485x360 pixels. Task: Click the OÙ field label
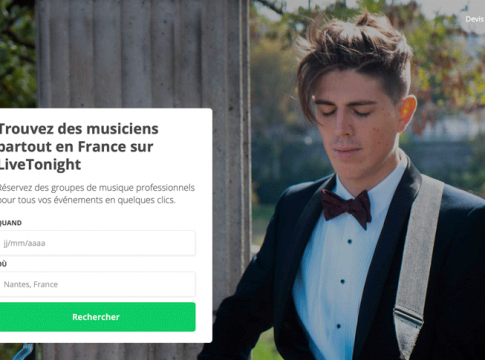click(x=3, y=264)
